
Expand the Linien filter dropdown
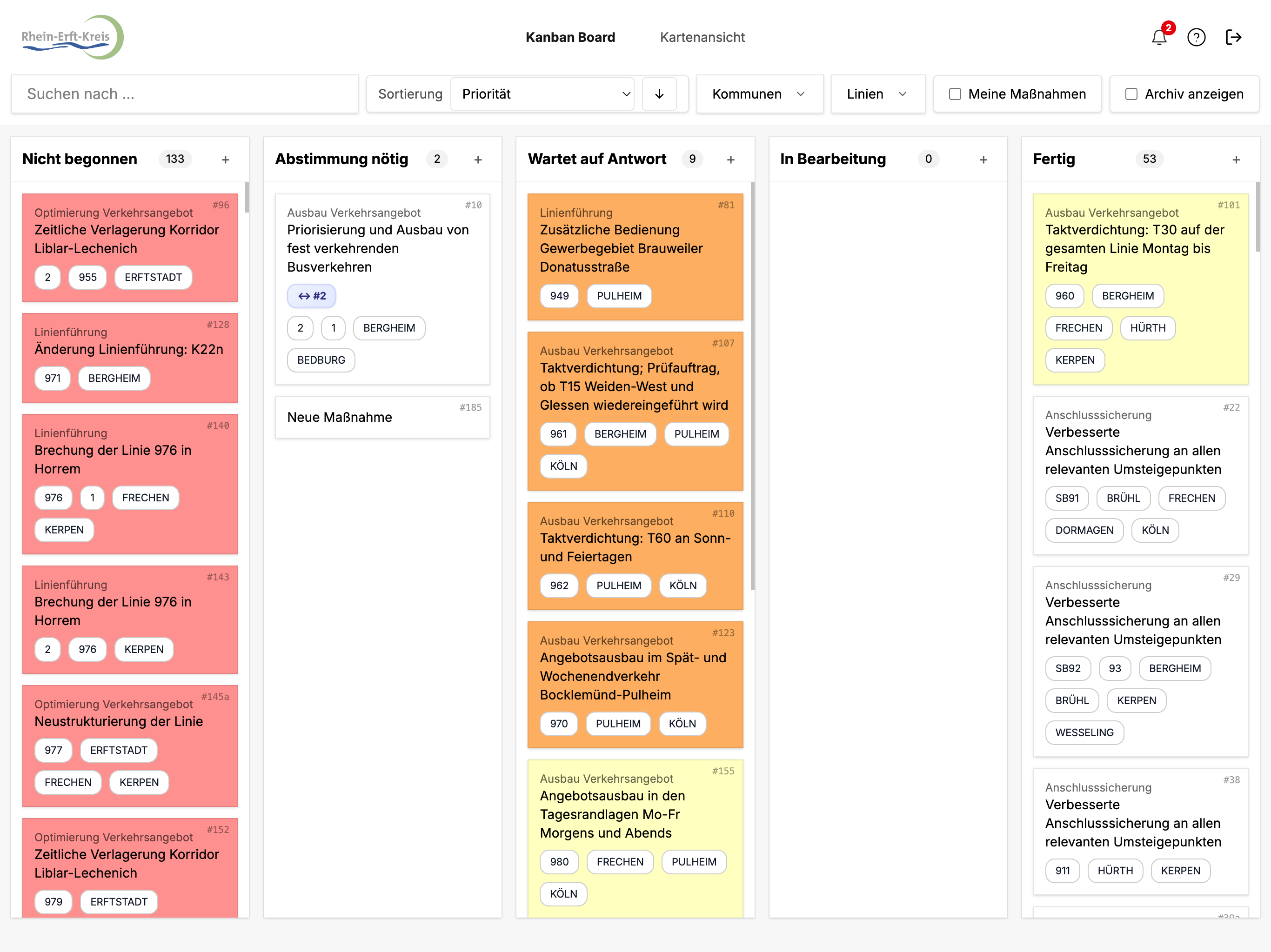click(877, 93)
